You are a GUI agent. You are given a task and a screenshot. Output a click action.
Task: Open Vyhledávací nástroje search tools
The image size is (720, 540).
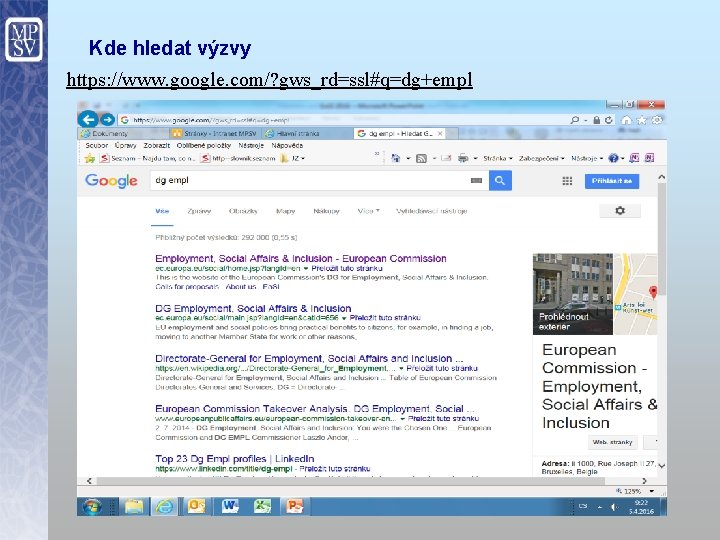coord(431,211)
